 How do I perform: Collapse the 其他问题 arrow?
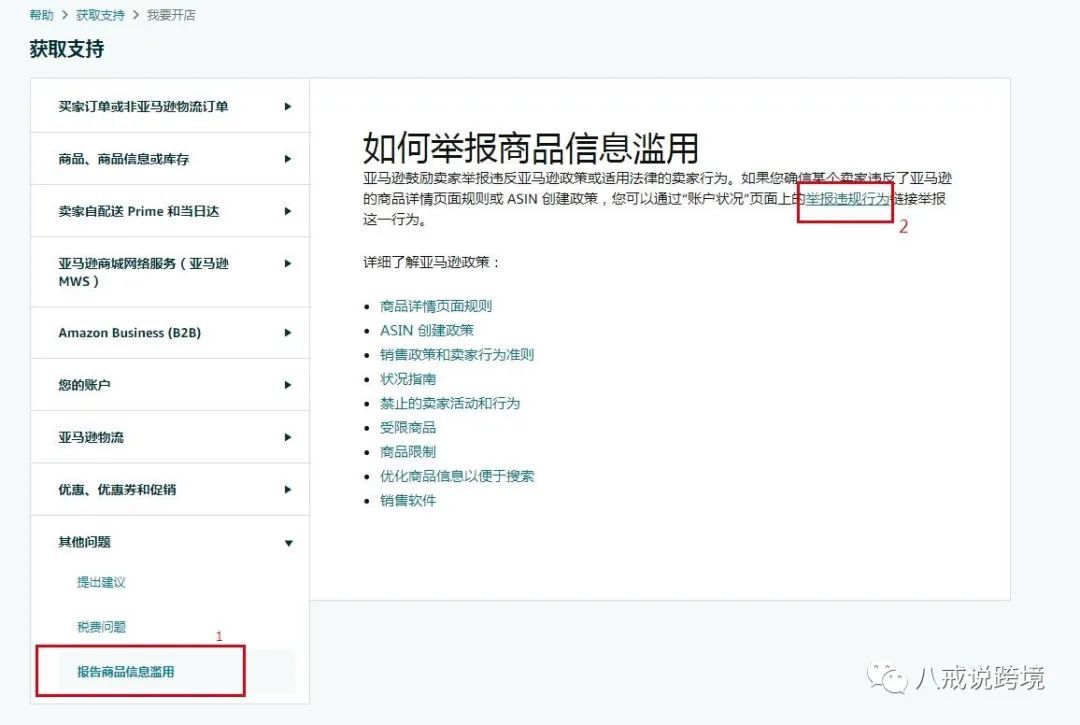(x=289, y=543)
